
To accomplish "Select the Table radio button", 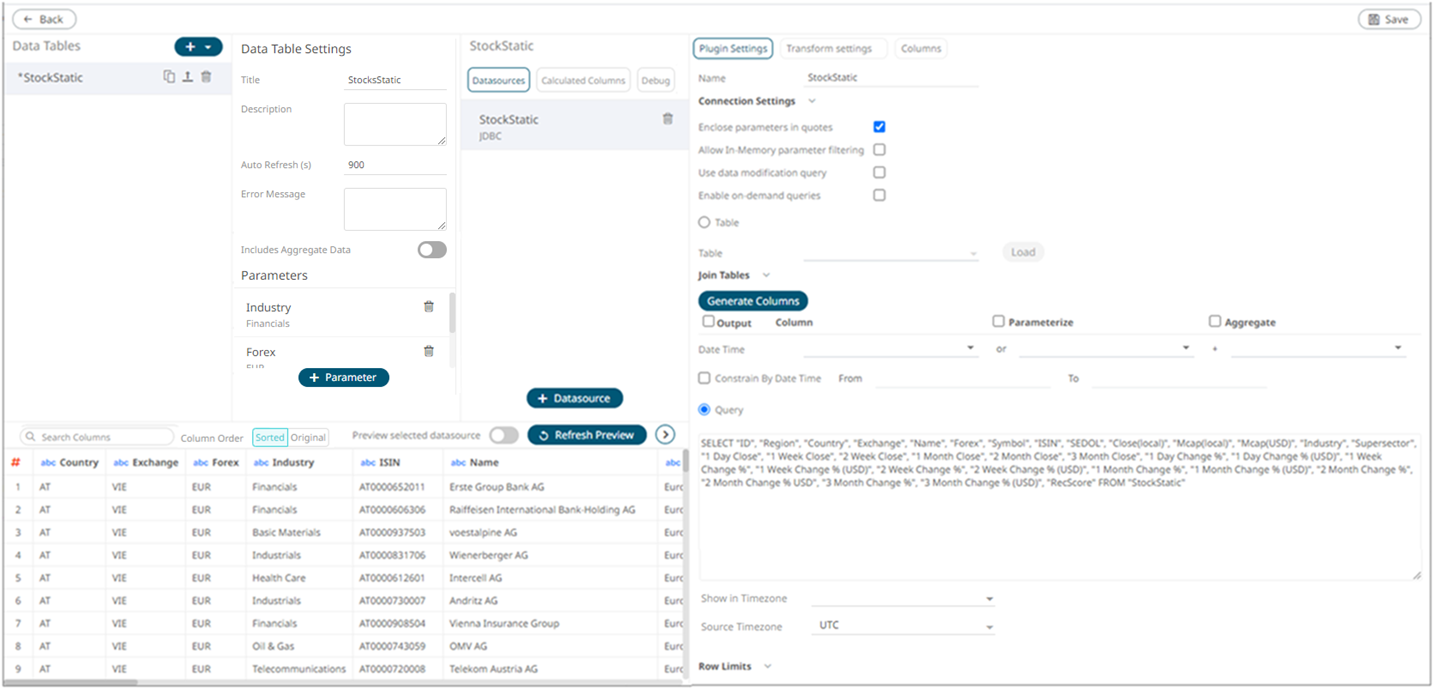I will point(704,223).
